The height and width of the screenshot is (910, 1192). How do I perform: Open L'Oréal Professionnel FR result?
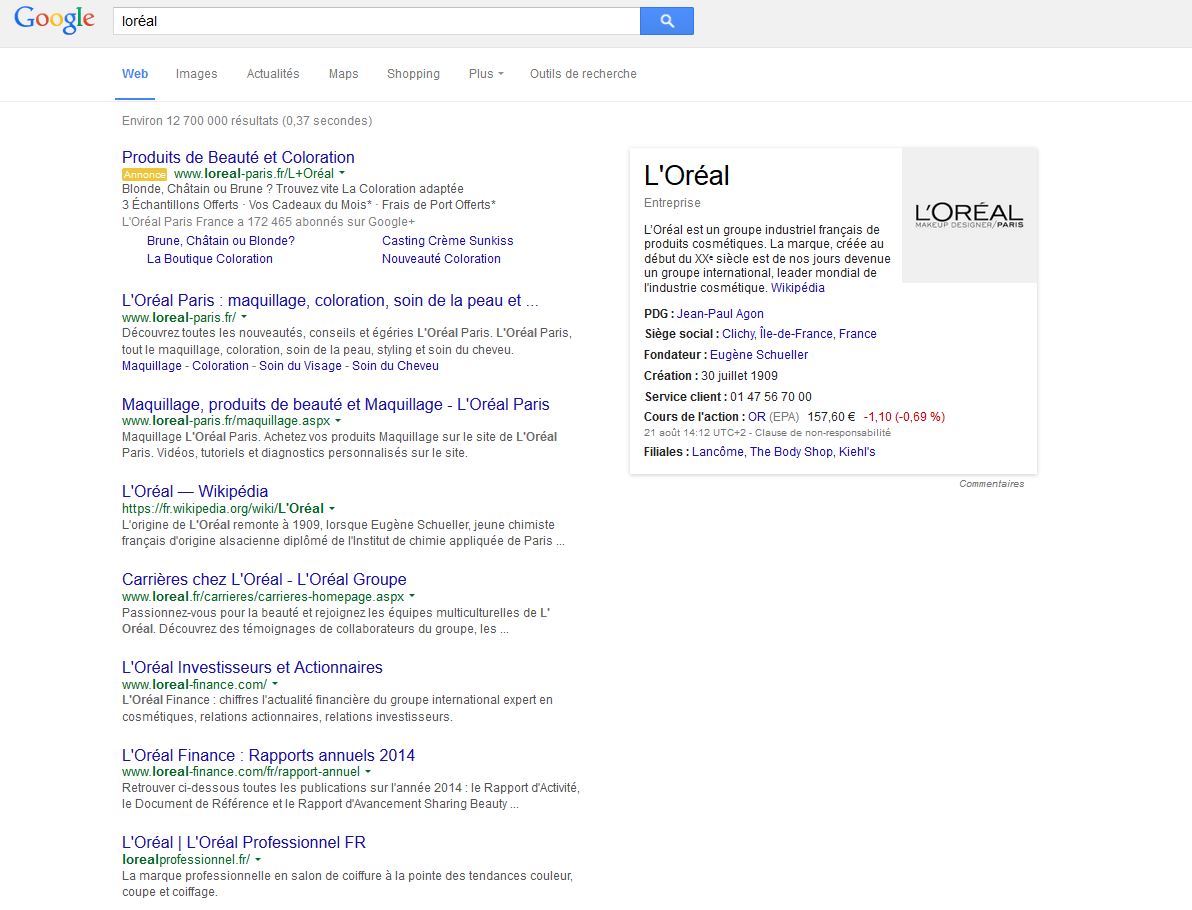pos(243,842)
